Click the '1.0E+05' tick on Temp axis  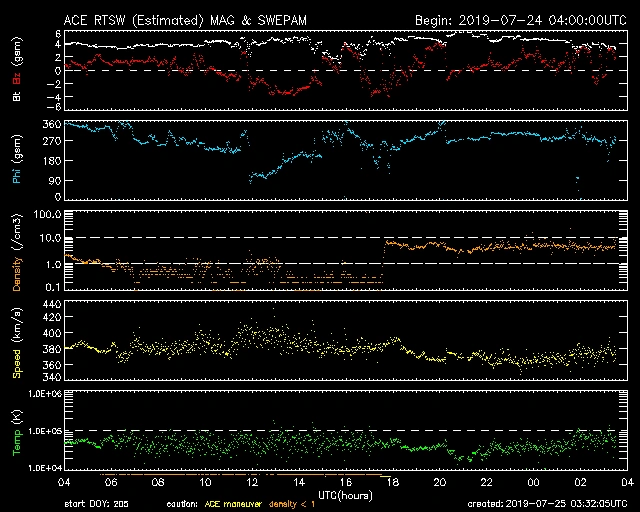(45, 431)
